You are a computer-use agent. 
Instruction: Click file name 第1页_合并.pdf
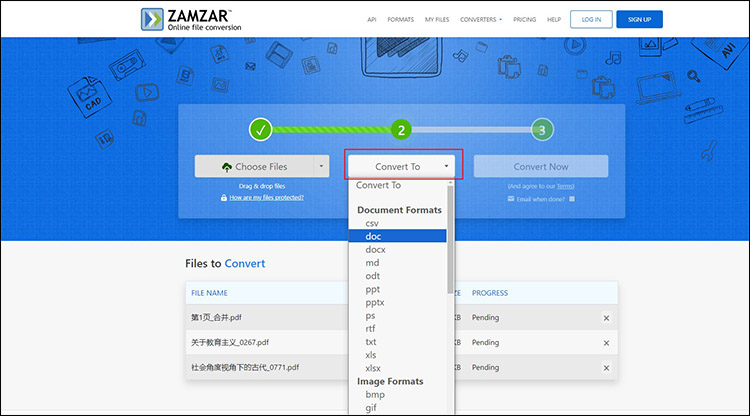216,317
